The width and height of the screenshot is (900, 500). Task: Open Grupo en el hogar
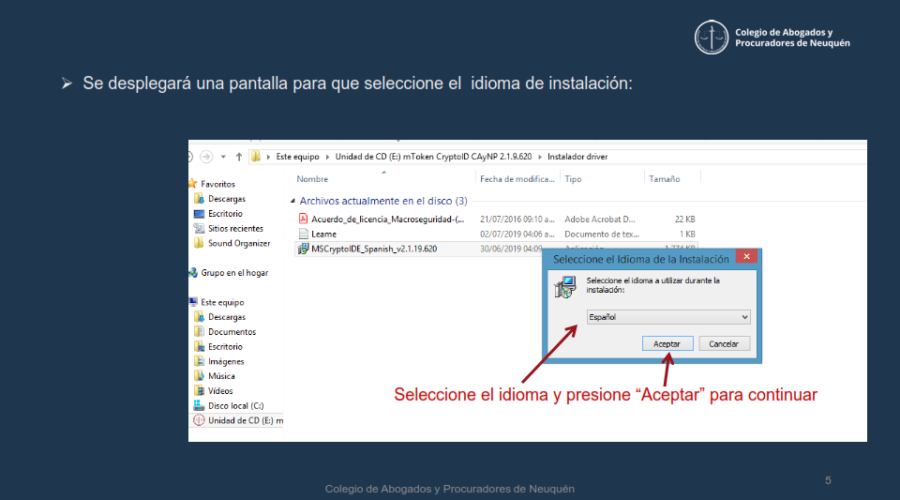coord(234,273)
